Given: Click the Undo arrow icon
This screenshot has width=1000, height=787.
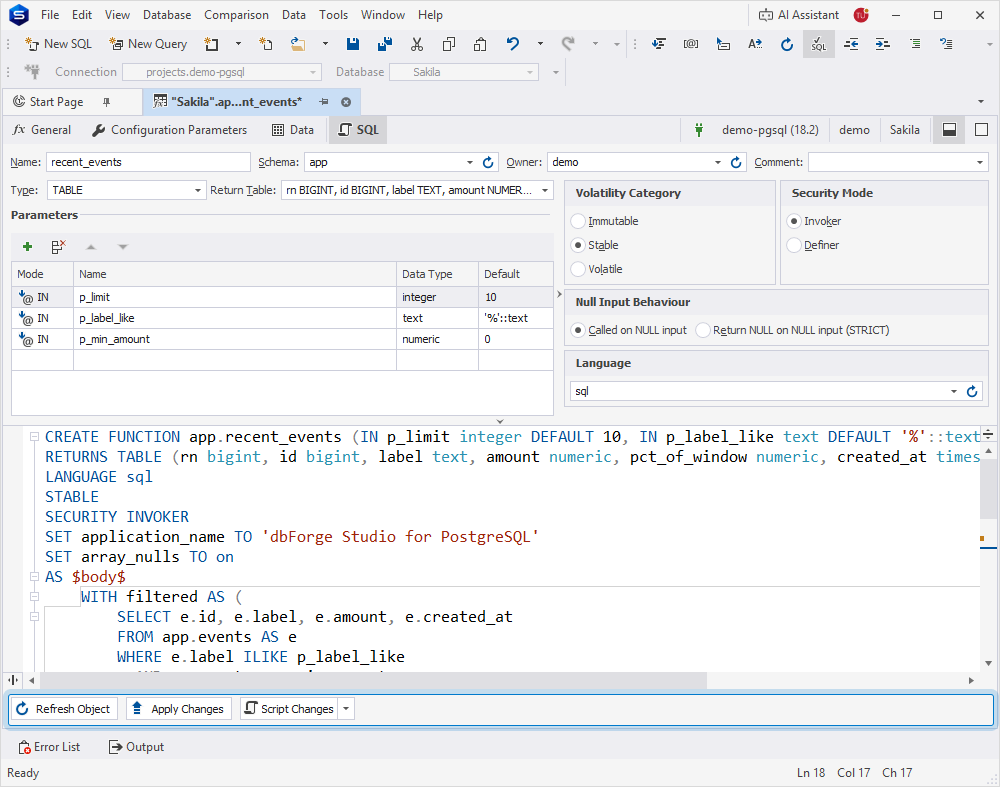Looking at the screenshot, I should click(x=513, y=44).
